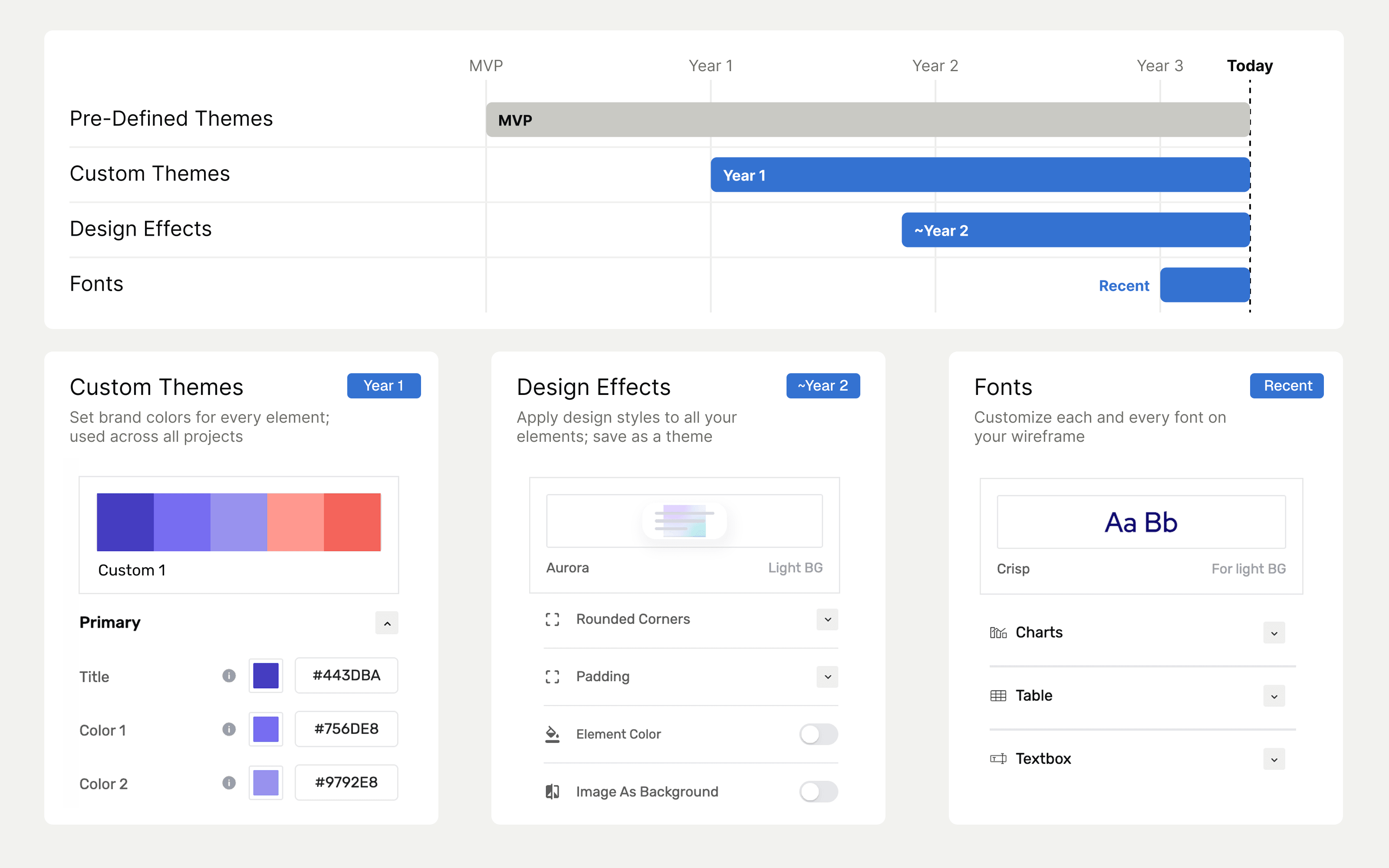Image resolution: width=1389 pixels, height=868 pixels.
Task: Click the Custom Themes timeline row label
Action: tap(149, 174)
